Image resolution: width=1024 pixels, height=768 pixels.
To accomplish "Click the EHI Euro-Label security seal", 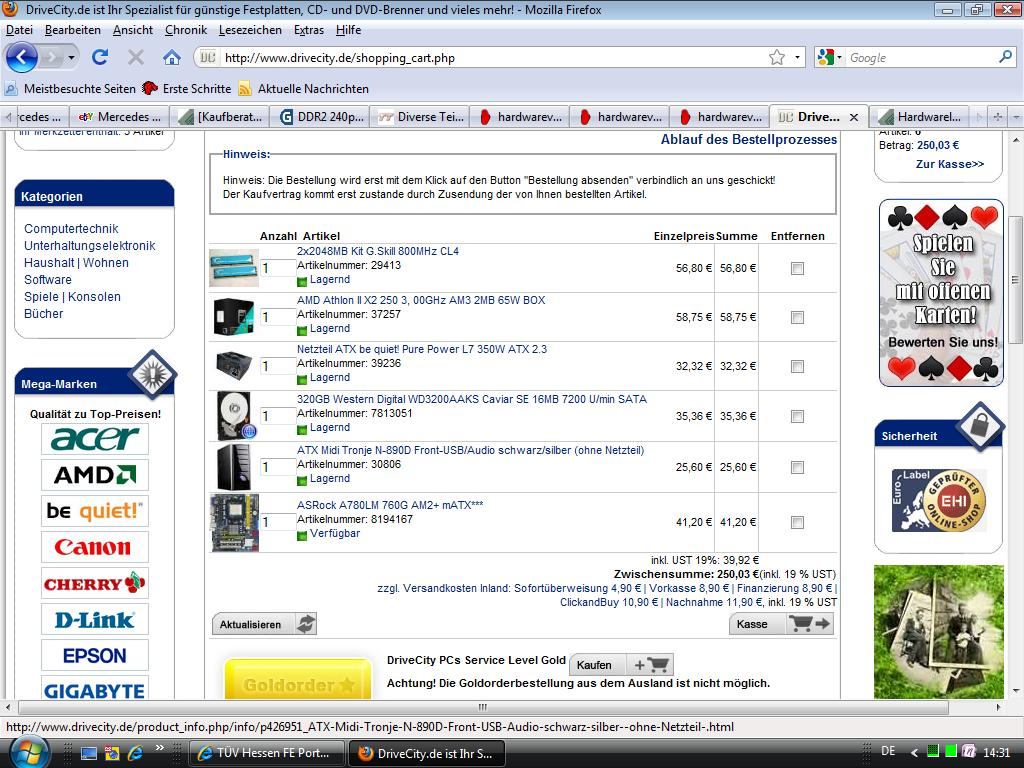I will [x=938, y=500].
